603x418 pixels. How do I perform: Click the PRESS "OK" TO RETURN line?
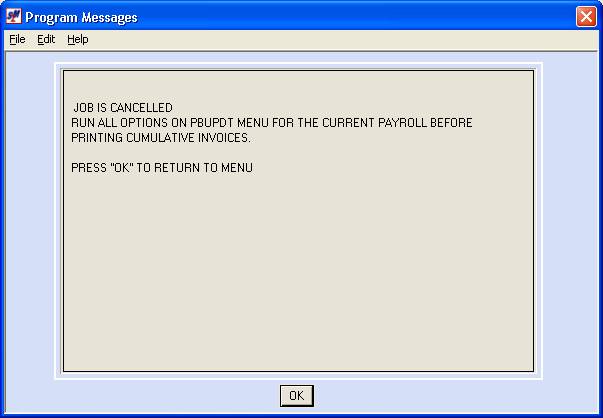point(162,168)
